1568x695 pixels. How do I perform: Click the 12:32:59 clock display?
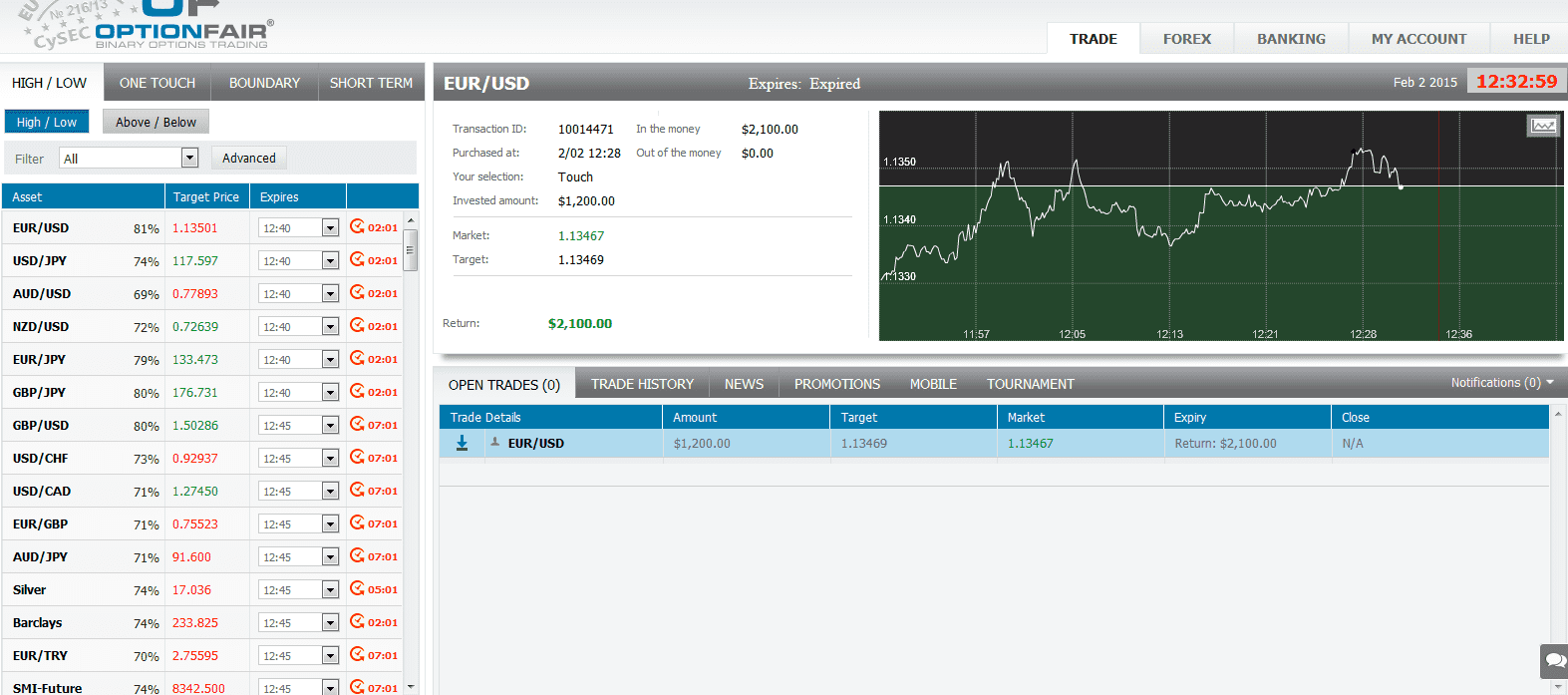click(x=1516, y=82)
